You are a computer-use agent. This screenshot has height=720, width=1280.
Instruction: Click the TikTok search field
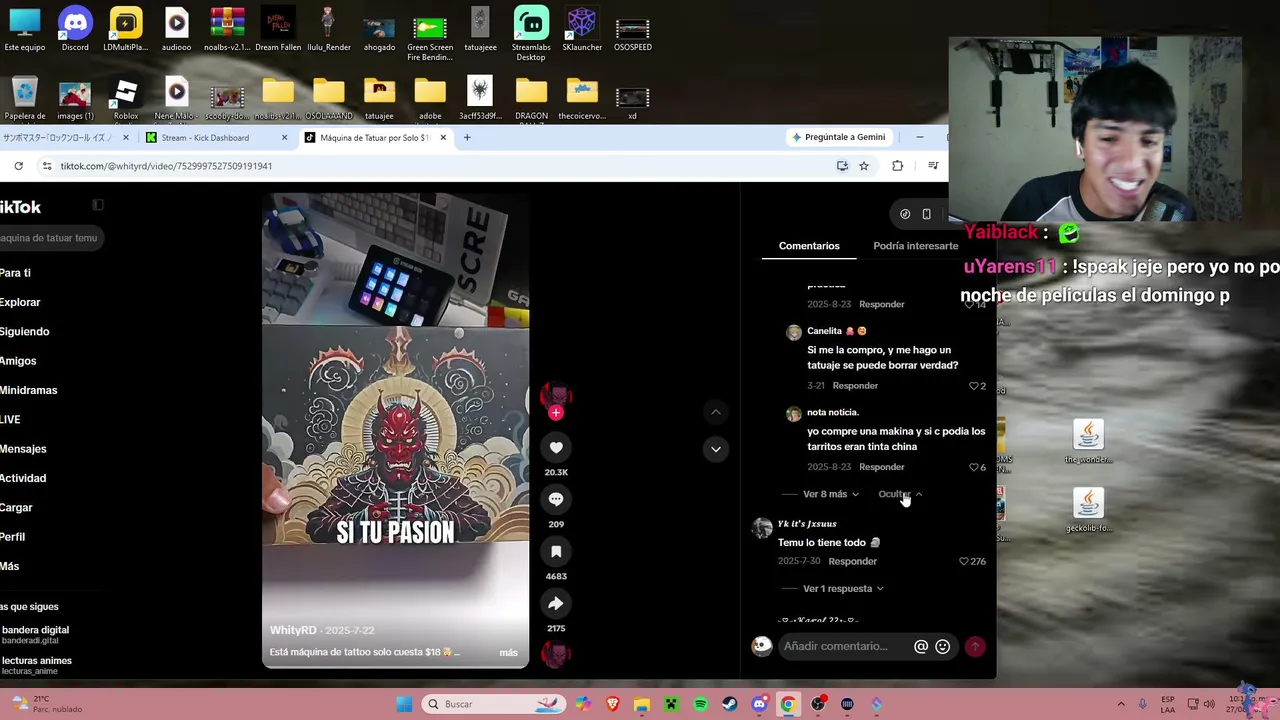point(50,238)
